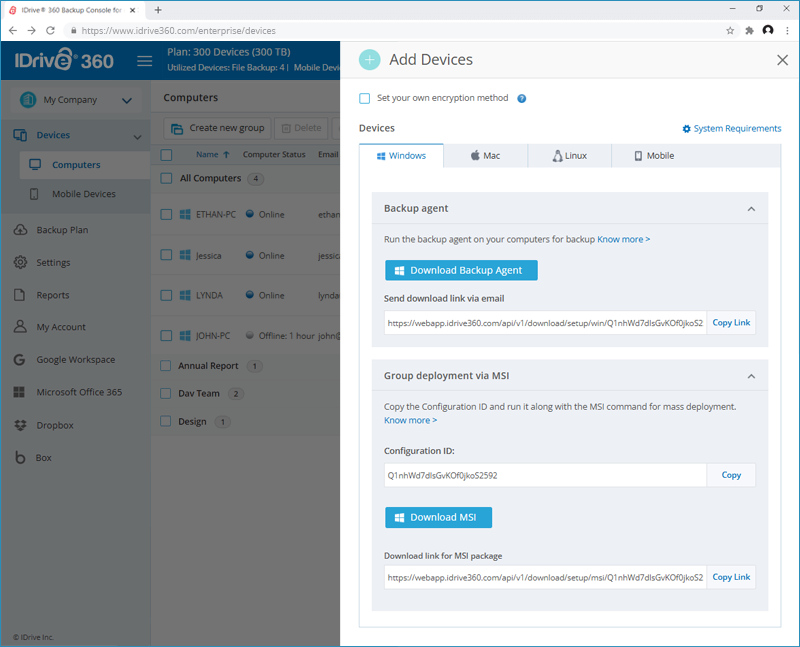Open the System Requirements link
Image resolution: width=800 pixels, height=647 pixels.
coord(731,129)
